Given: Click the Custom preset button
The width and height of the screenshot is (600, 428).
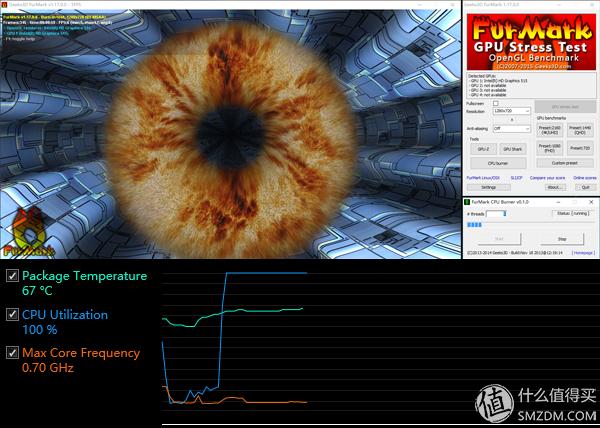Looking at the screenshot, I should coord(565,162).
